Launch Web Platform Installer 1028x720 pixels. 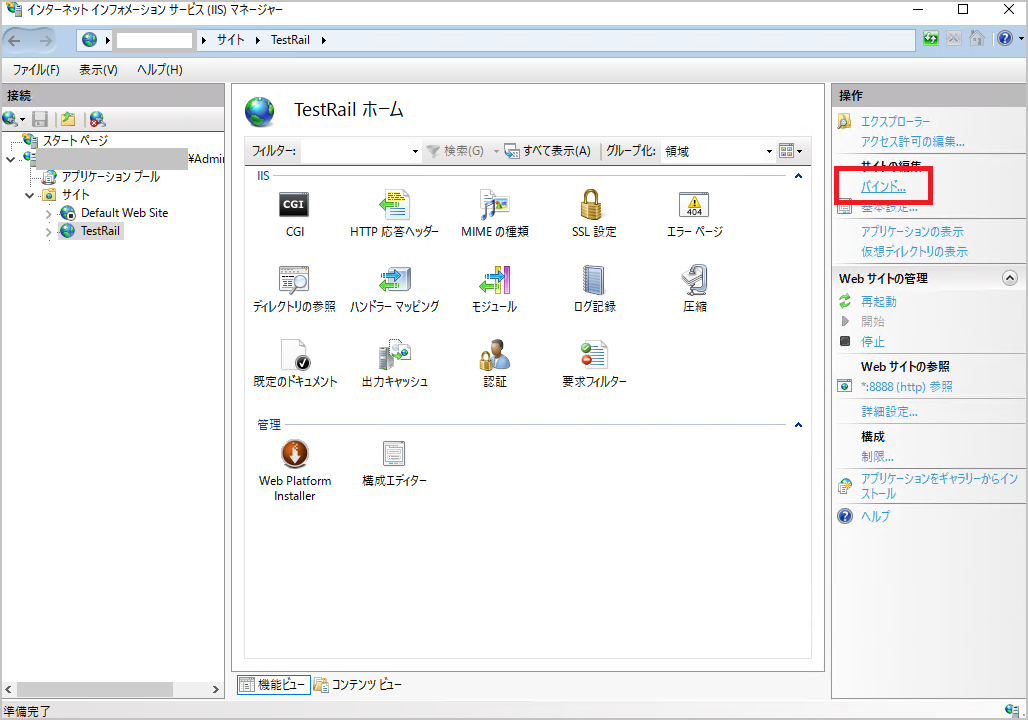click(294, 456)
